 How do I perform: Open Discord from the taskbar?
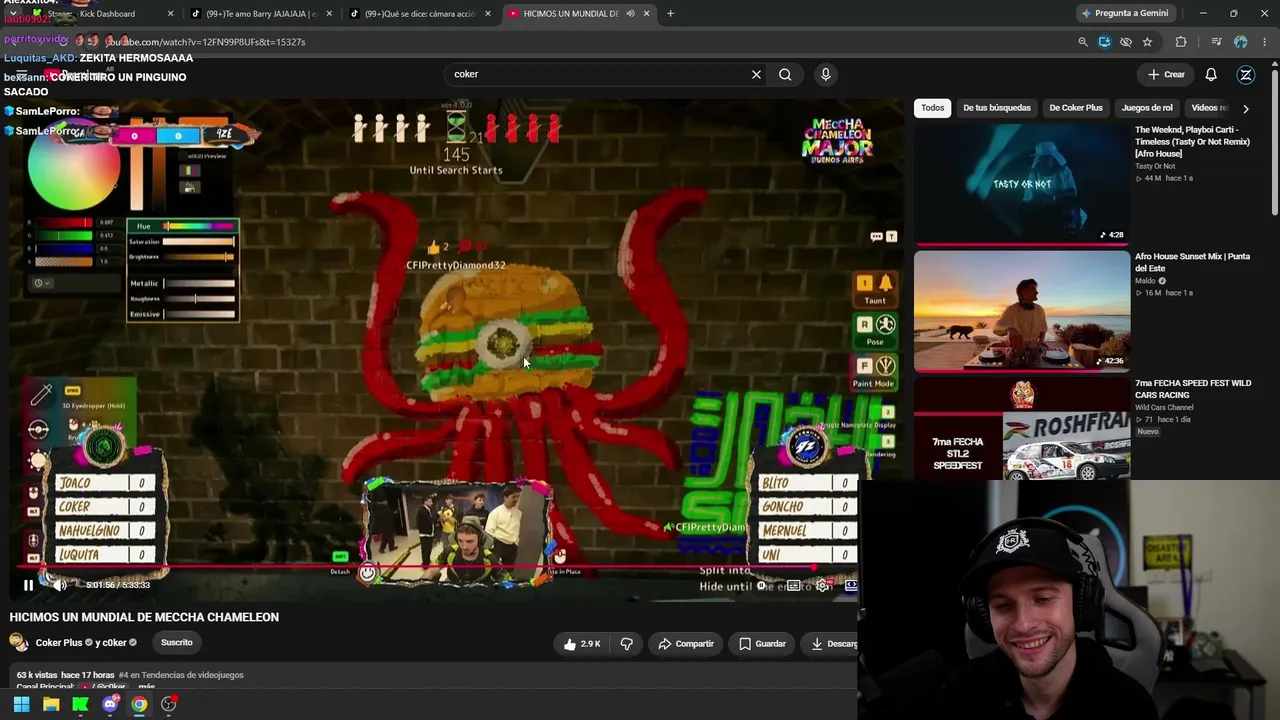click(x=110, y=704)
